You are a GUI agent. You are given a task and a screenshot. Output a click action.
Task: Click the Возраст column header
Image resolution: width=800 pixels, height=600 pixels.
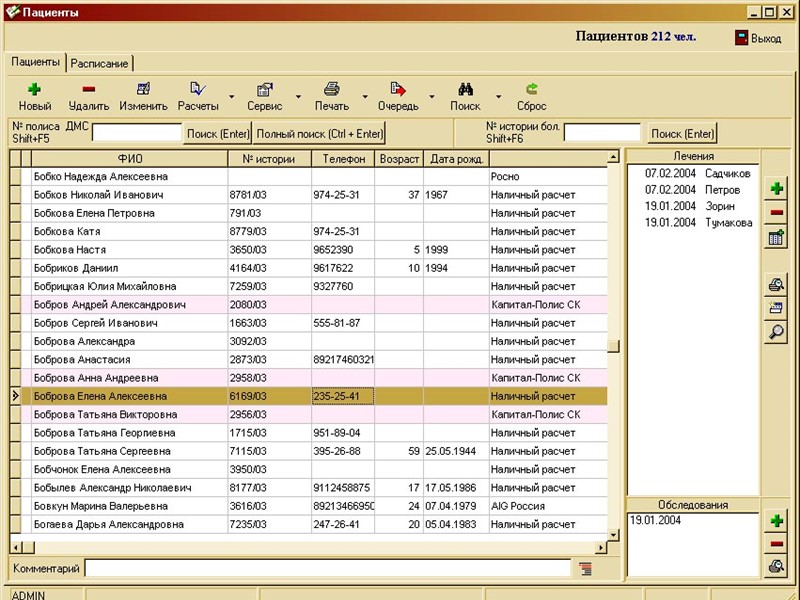pos(399,159)
